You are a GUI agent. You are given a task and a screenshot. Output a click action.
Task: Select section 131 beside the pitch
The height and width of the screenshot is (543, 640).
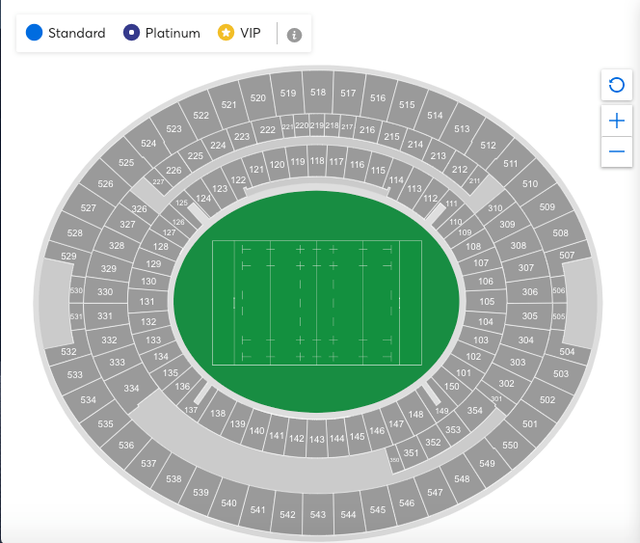pos(147,302)
